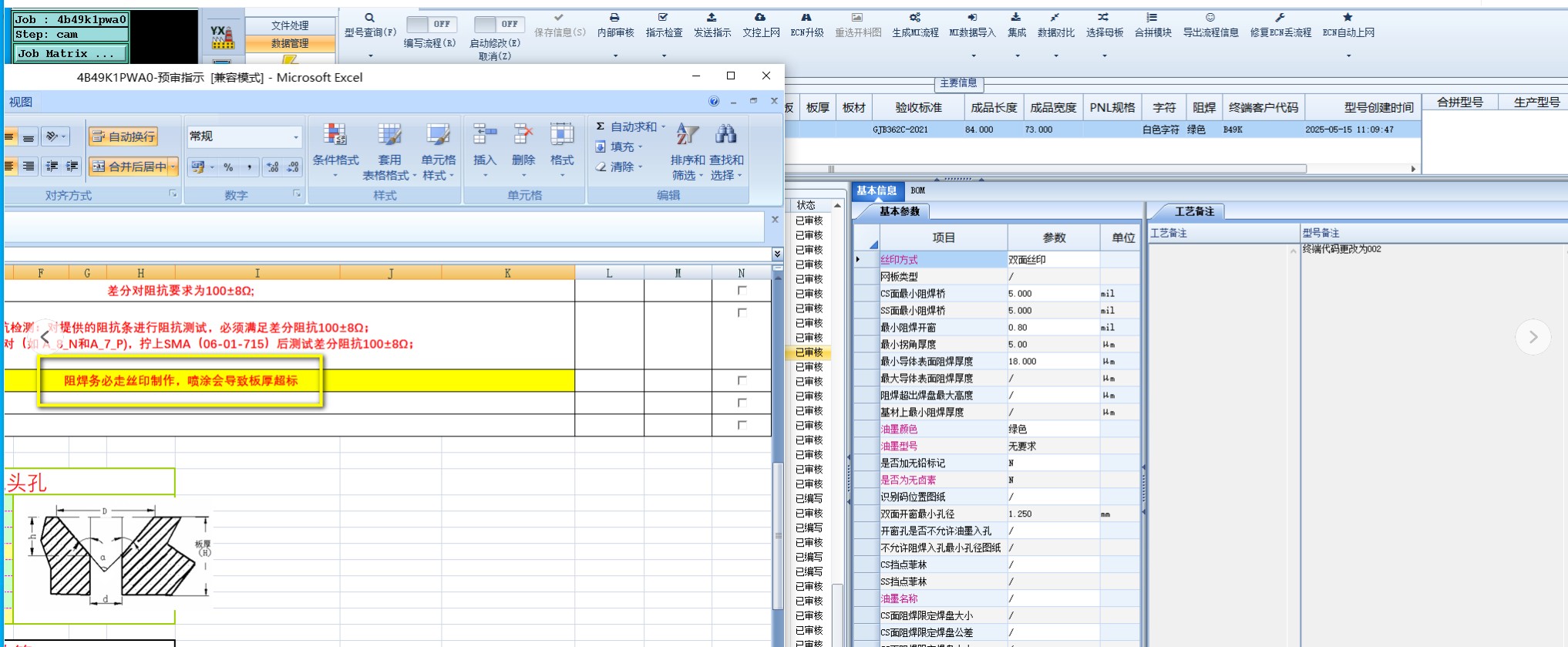Open 套用表格格式 in Excel ribbon
The image size is (1568, 647).
pyautogui.click(x=389, y=152)
